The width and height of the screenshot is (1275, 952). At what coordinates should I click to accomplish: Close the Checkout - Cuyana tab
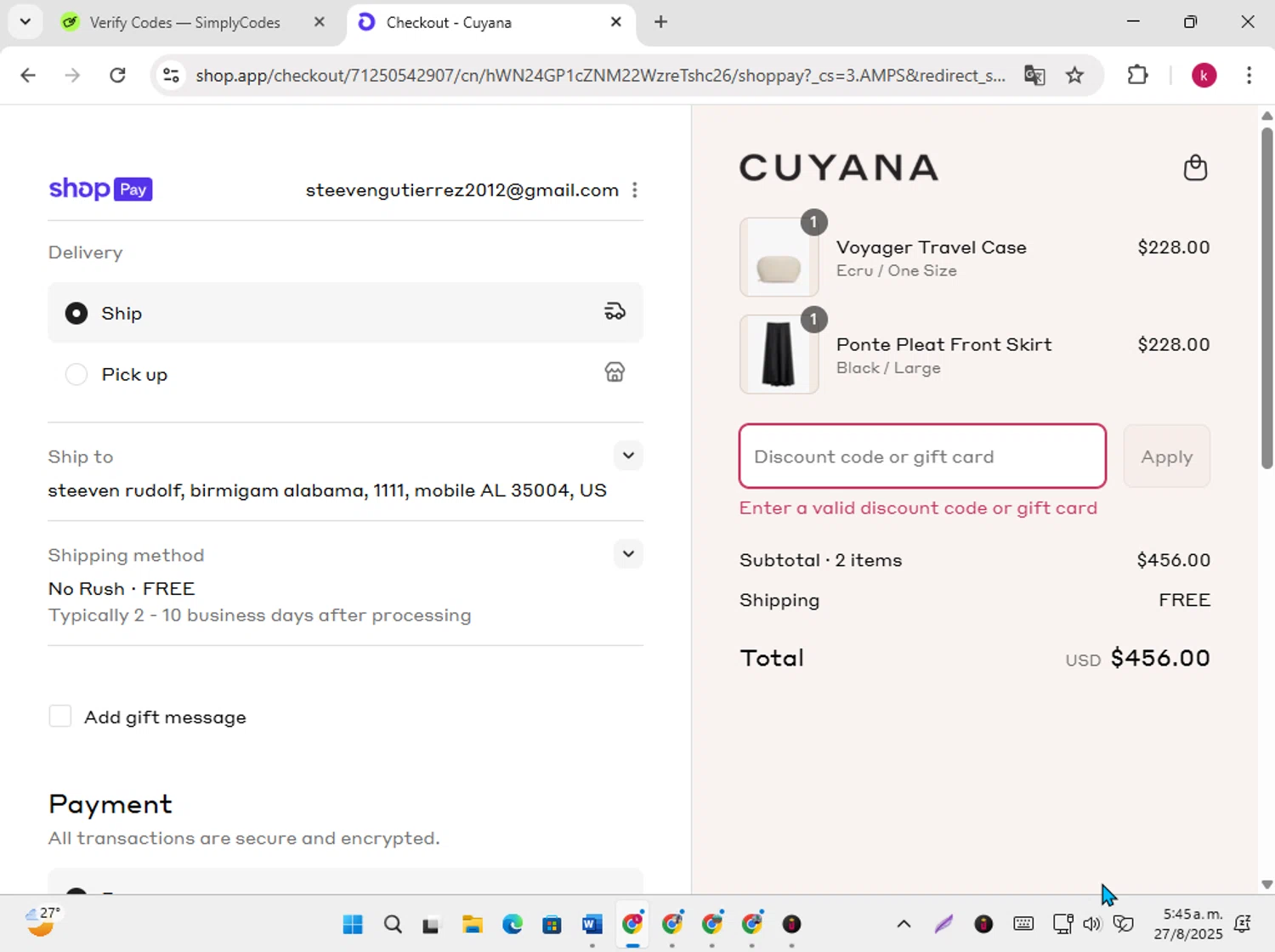(x=616, y=22)
